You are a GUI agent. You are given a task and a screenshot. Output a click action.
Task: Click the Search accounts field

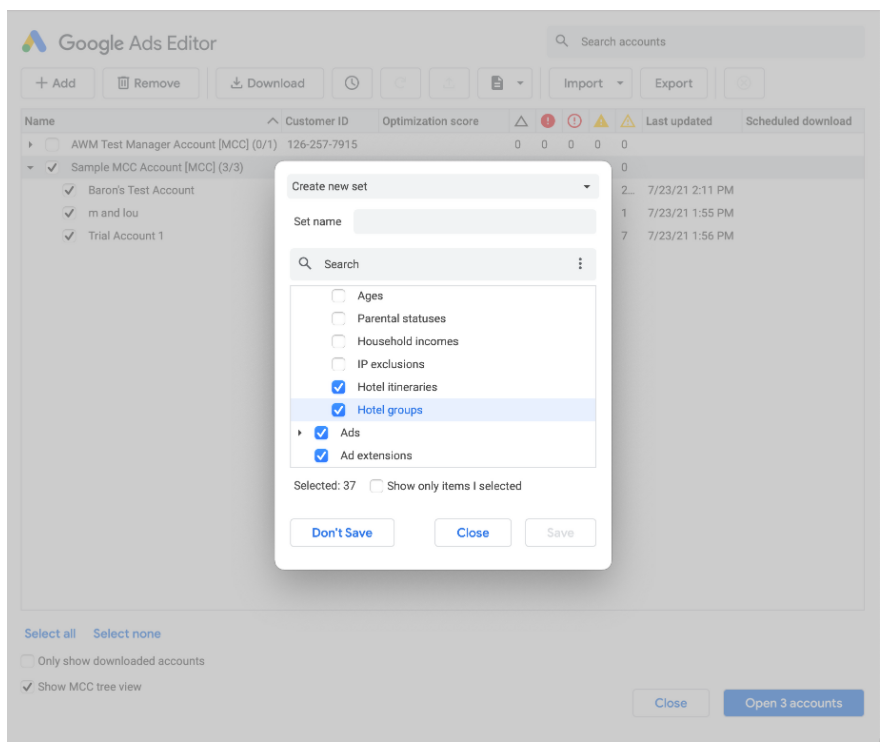[706, 41]
